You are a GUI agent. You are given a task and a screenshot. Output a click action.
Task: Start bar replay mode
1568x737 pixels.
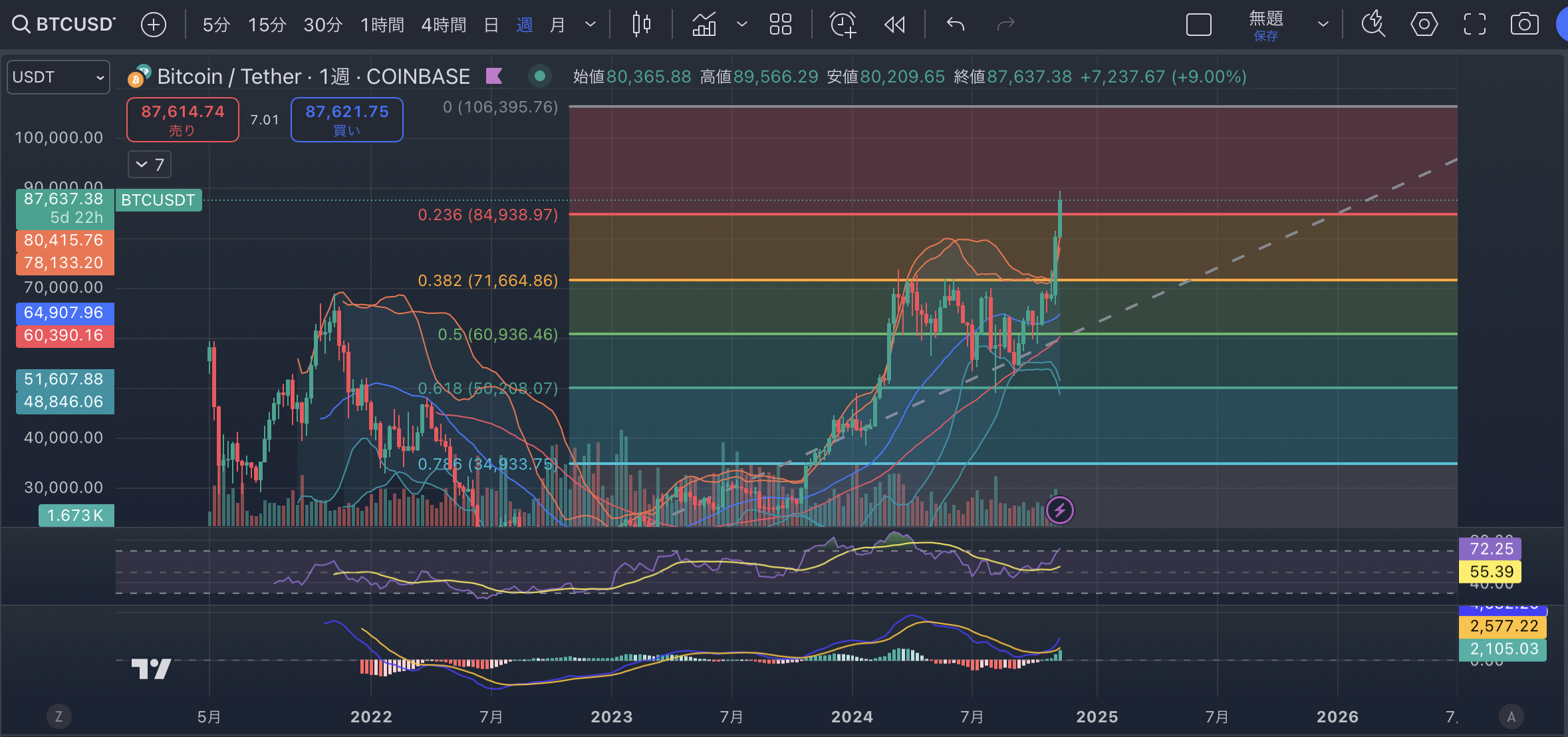coord(894,25)
